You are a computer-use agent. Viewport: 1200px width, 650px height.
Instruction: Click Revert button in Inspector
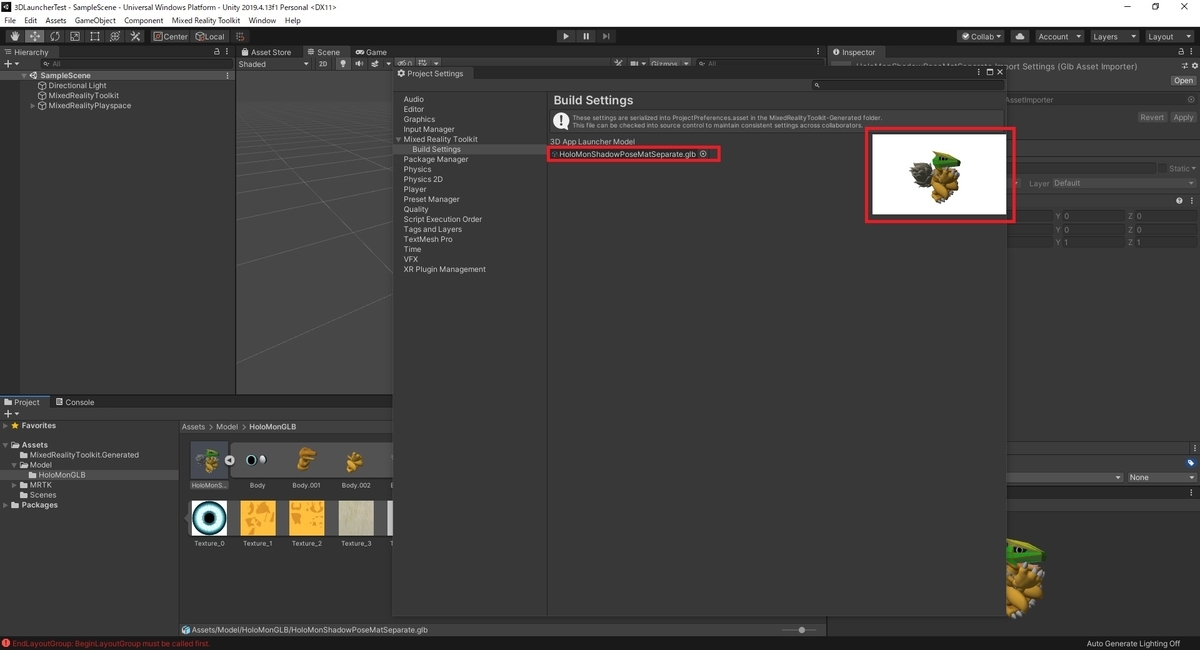1152,117
